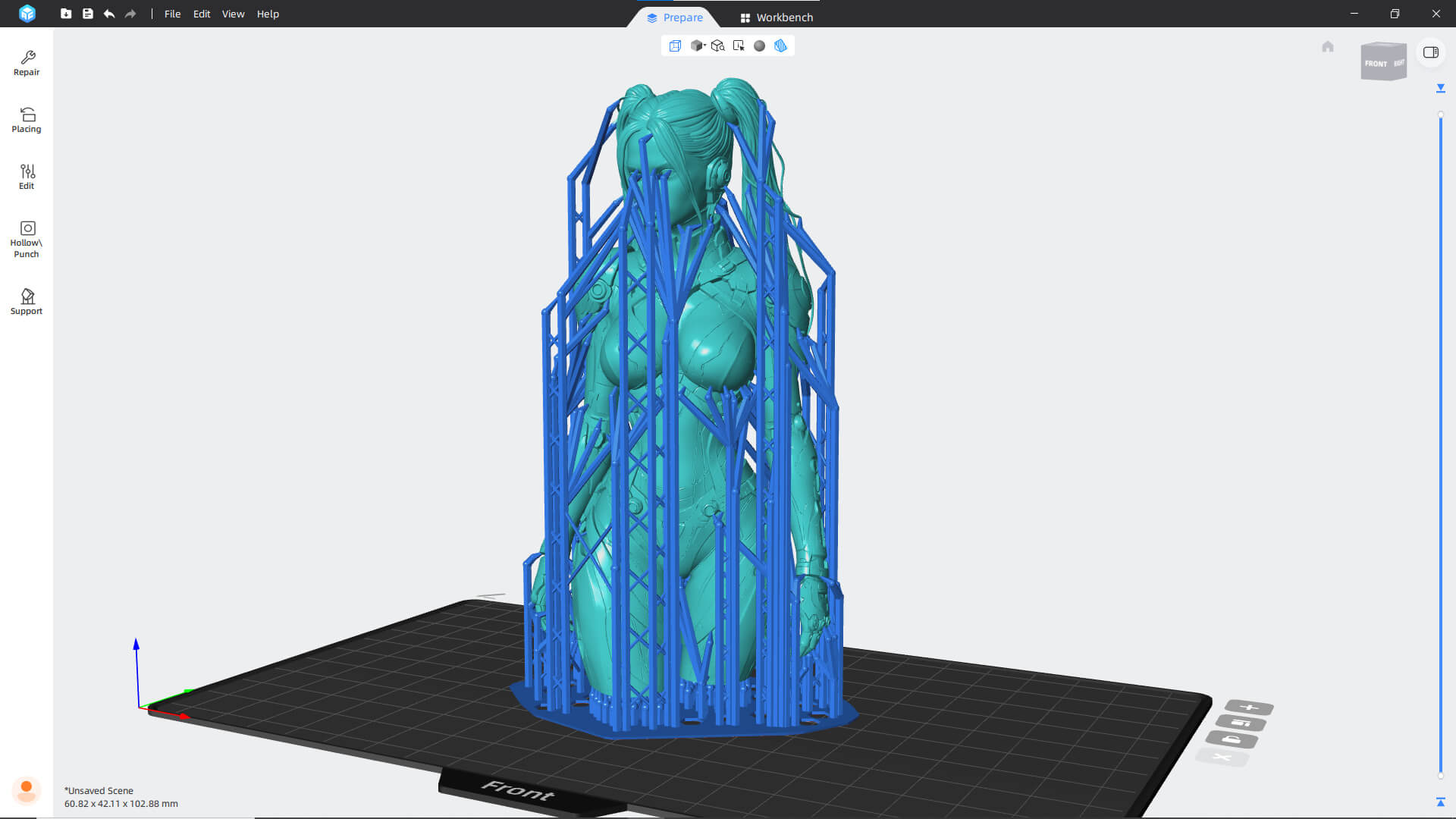Open the top bar Edit menu
The image size is (1456, 819).
tap(201, 14)
